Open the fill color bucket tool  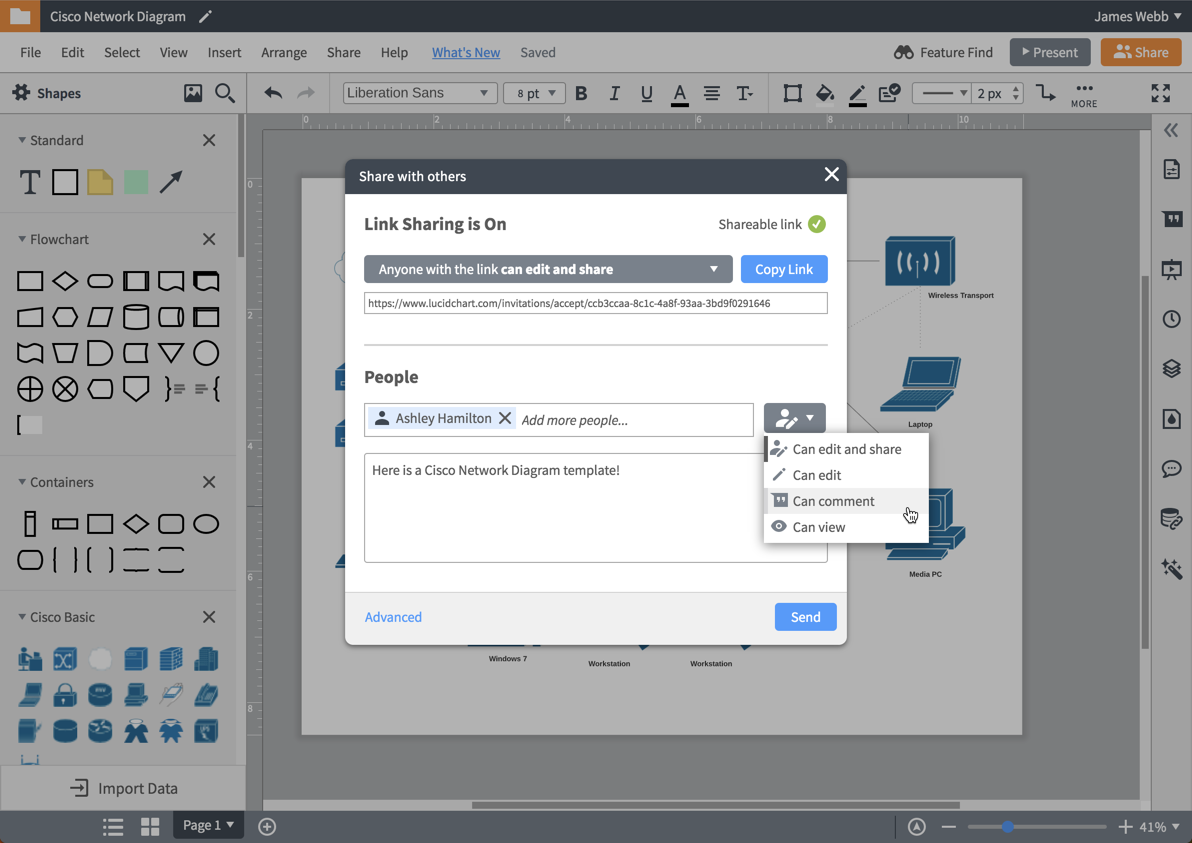coord(824,93)
